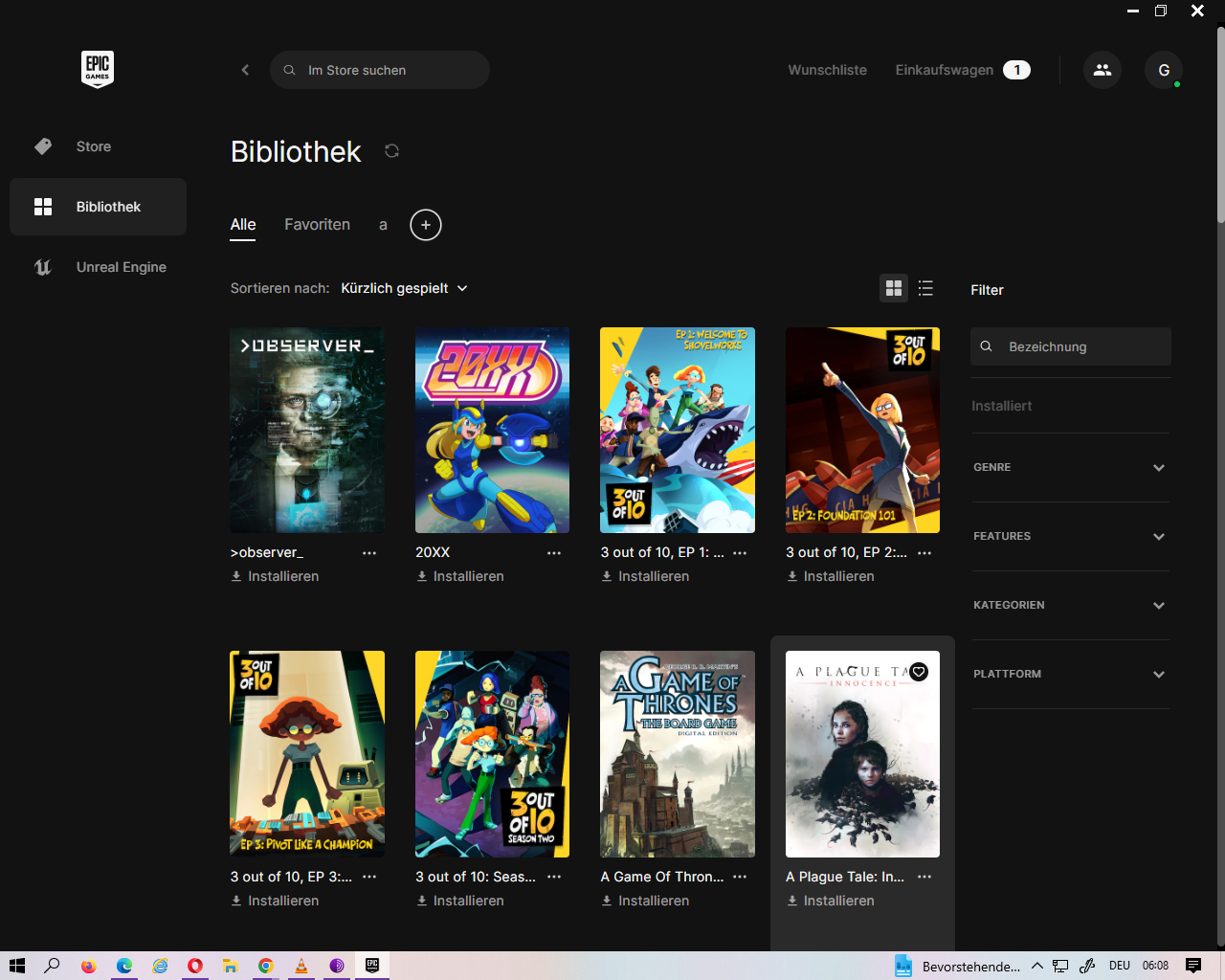Open the Wunschliste link
The width and height of the screenshot is (1225, 980).
point(828,70)
